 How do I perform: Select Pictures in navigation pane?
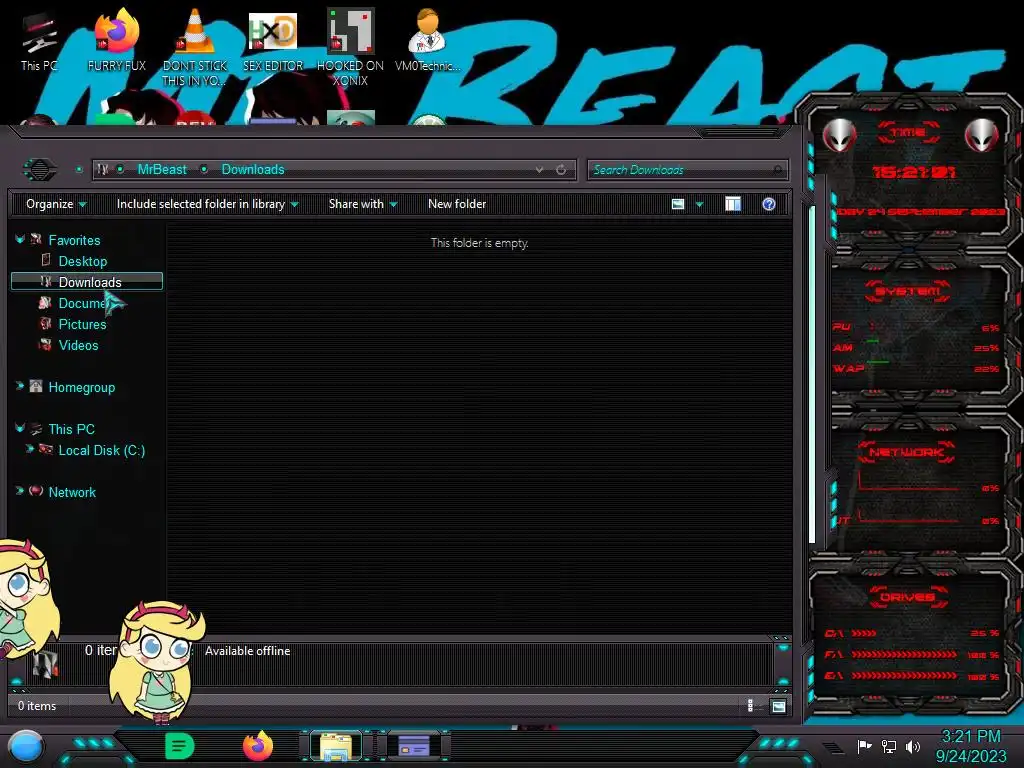[x=82, y=324]
